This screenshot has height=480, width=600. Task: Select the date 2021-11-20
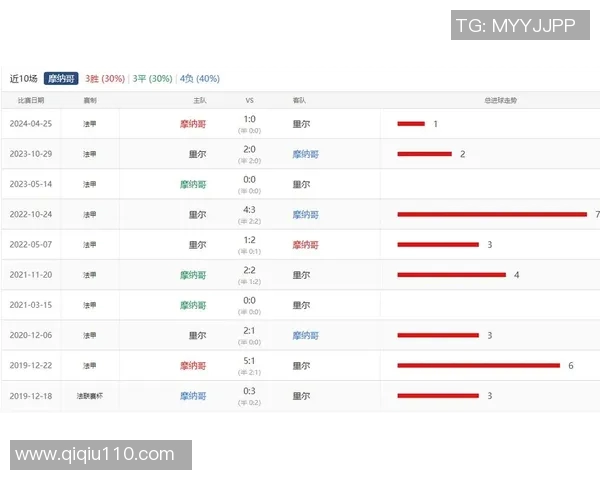point(31,275)
